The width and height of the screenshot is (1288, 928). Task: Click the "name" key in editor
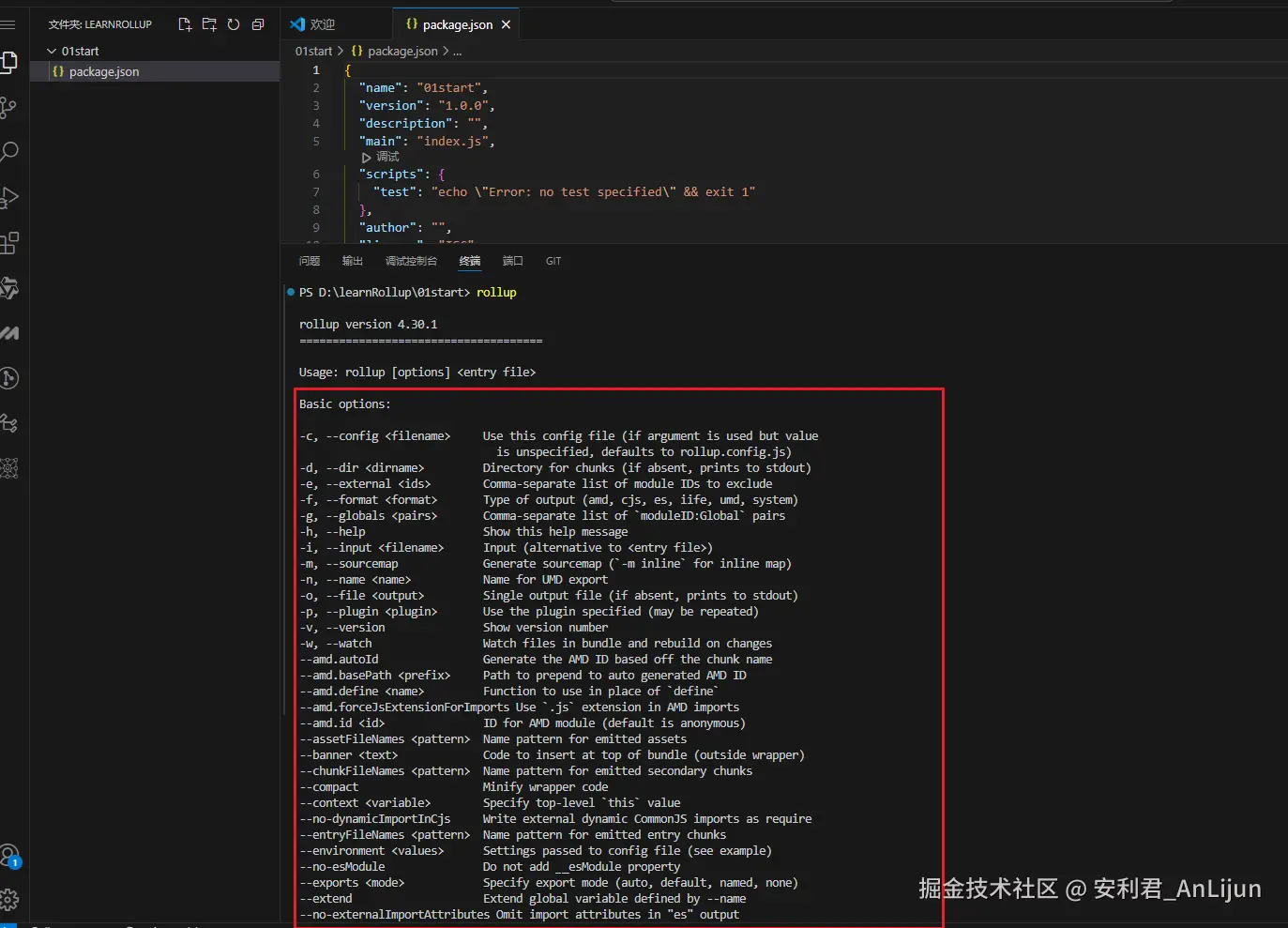(380, 87)
